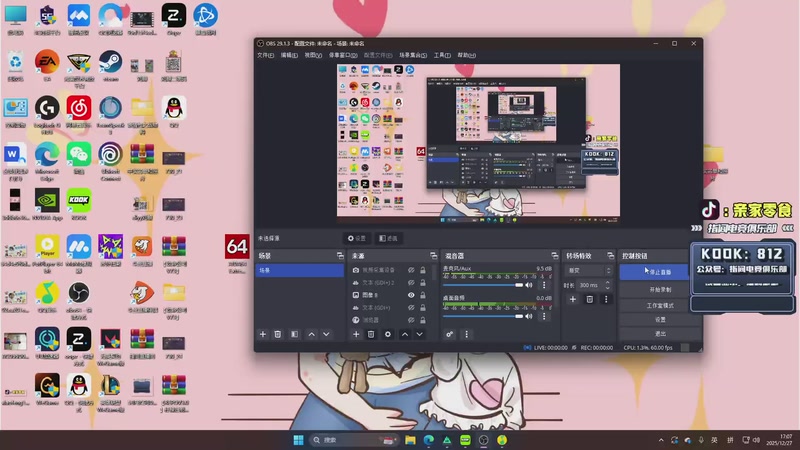The height and width of the screenshot is (450, 800).
Task: Click the 停止直播 stop streaming button
Action: [654, 272]
